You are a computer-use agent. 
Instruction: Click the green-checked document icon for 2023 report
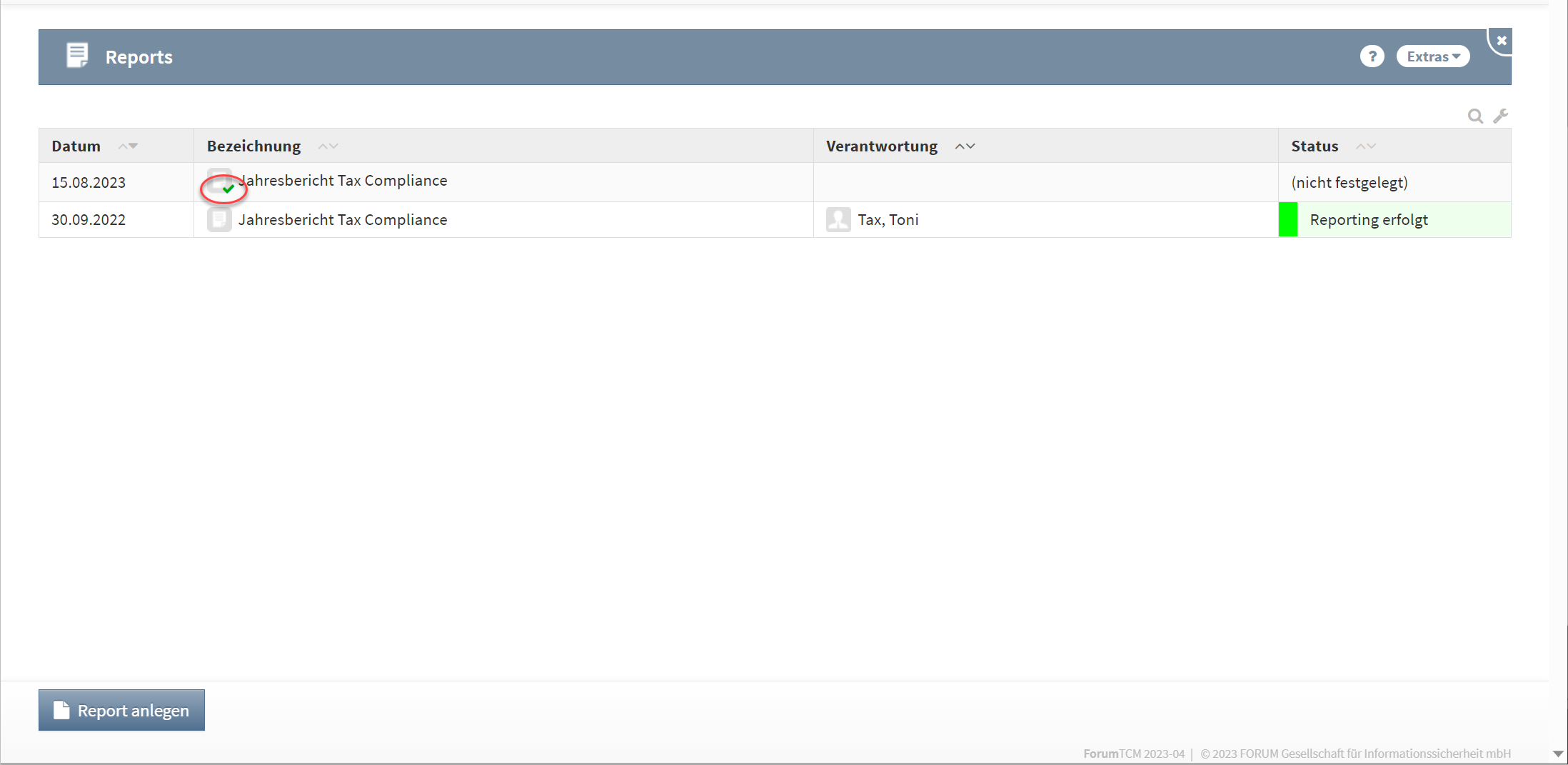click(221, 183)
